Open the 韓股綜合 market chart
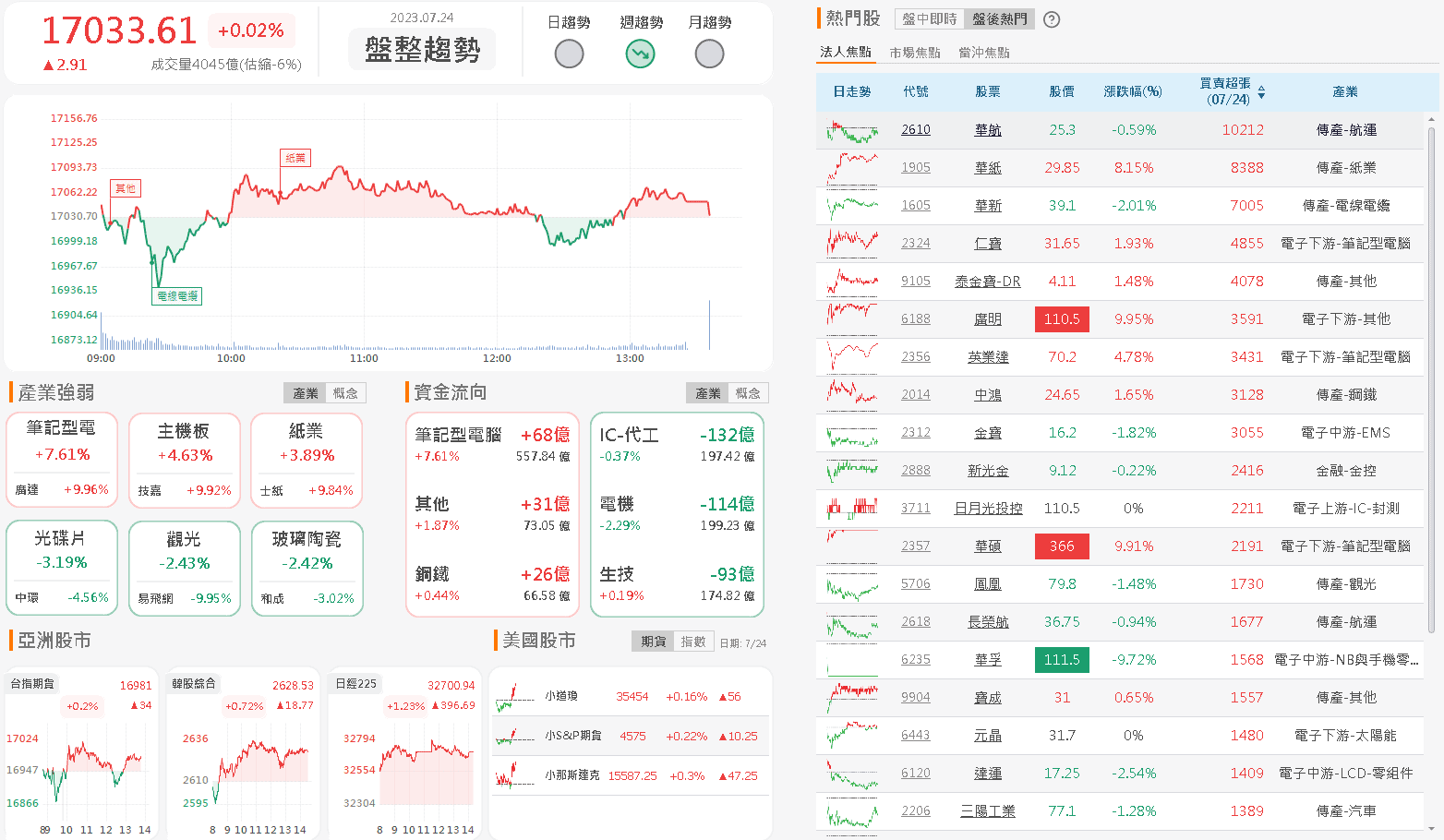The height and width of the screenshot is (840, 1444). pyautogui.click(x=243, y=753)
